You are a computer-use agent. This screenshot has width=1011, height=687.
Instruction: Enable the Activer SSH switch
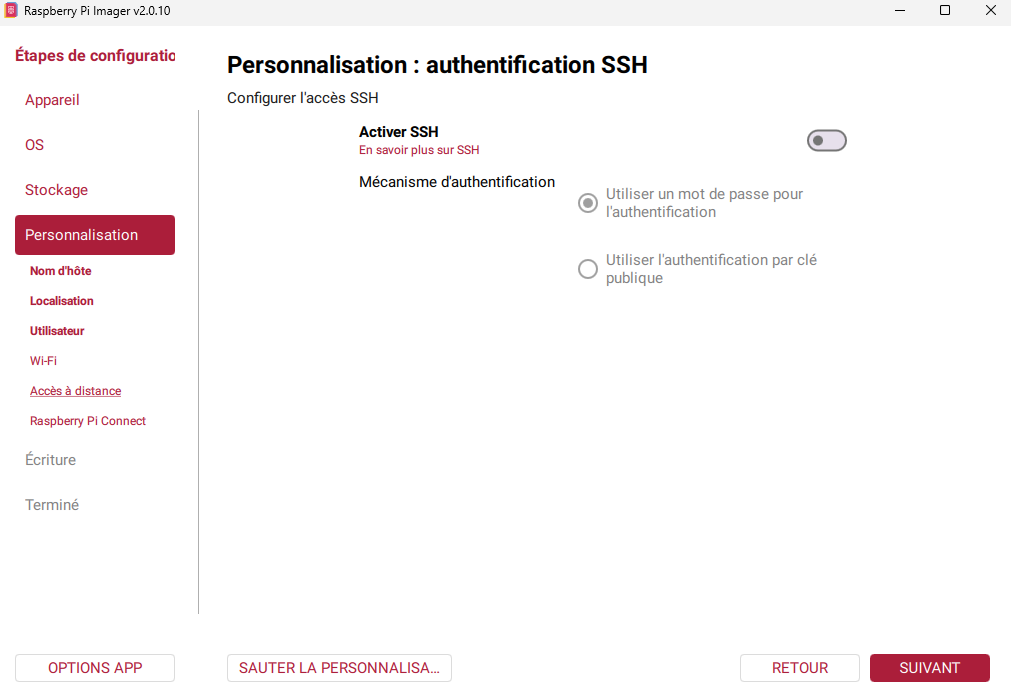pyautogui.click(x=826, y=141)
